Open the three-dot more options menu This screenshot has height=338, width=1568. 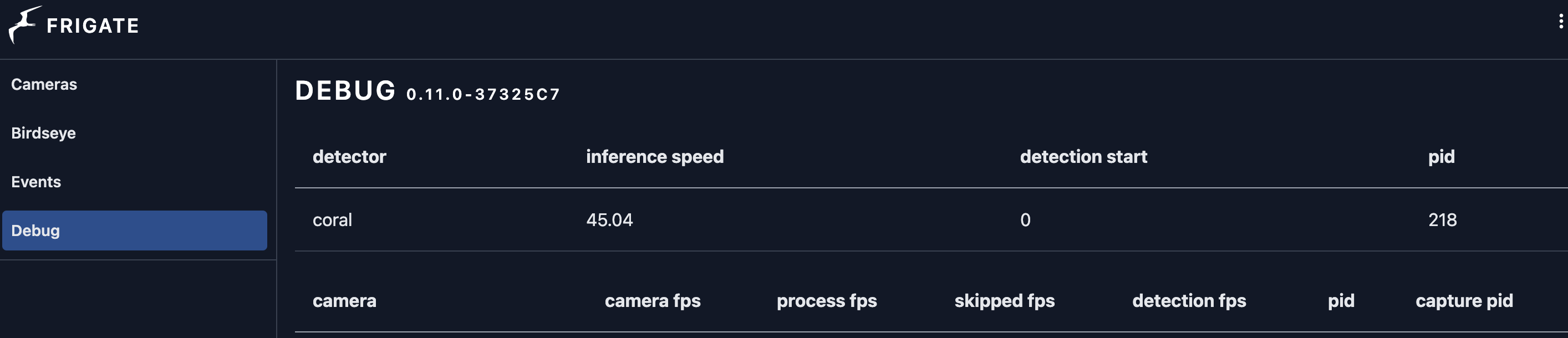coord(1561,22)
